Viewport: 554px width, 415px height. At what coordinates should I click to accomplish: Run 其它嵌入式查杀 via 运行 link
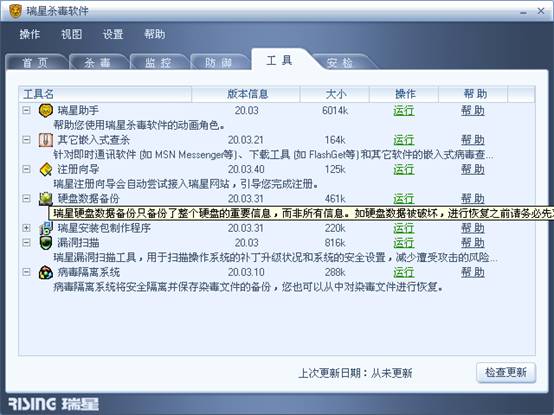(x=404, y=140)
